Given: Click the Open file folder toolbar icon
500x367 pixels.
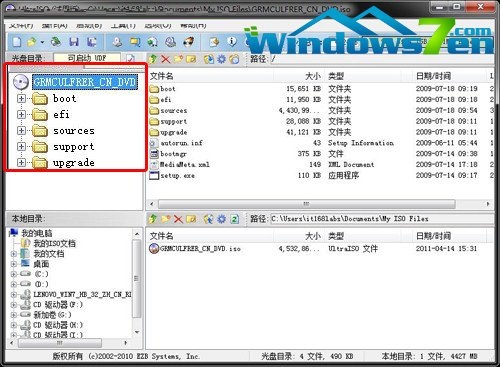Looking at the screenshot, I should (x=32, y=42).
